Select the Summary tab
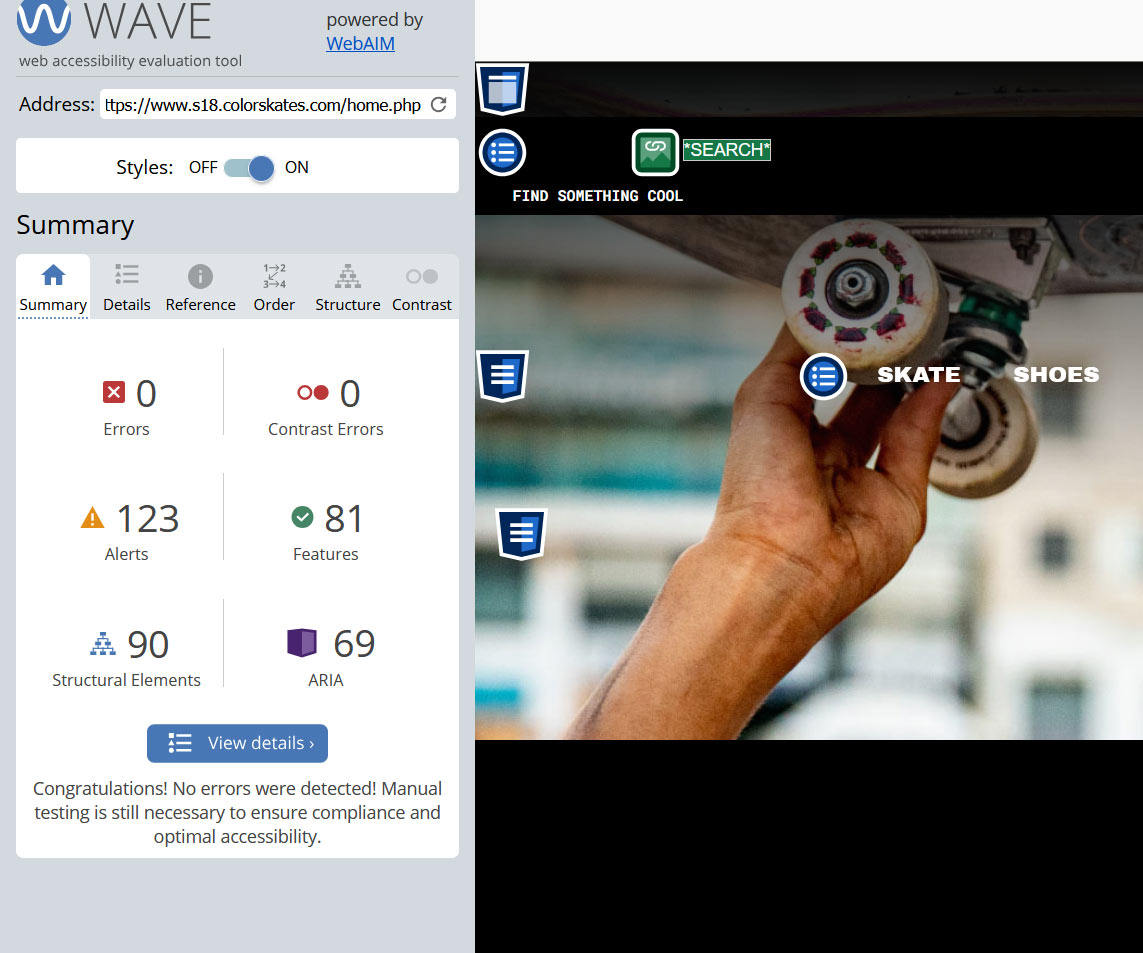Viewport: 1143px width, 953px height. [x=53, y=287]
